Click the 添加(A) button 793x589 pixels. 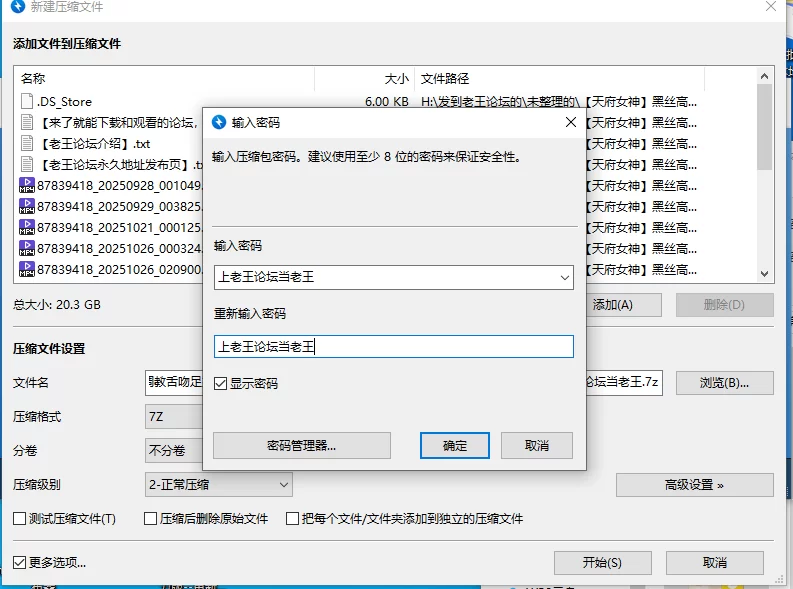pos(623,305)
